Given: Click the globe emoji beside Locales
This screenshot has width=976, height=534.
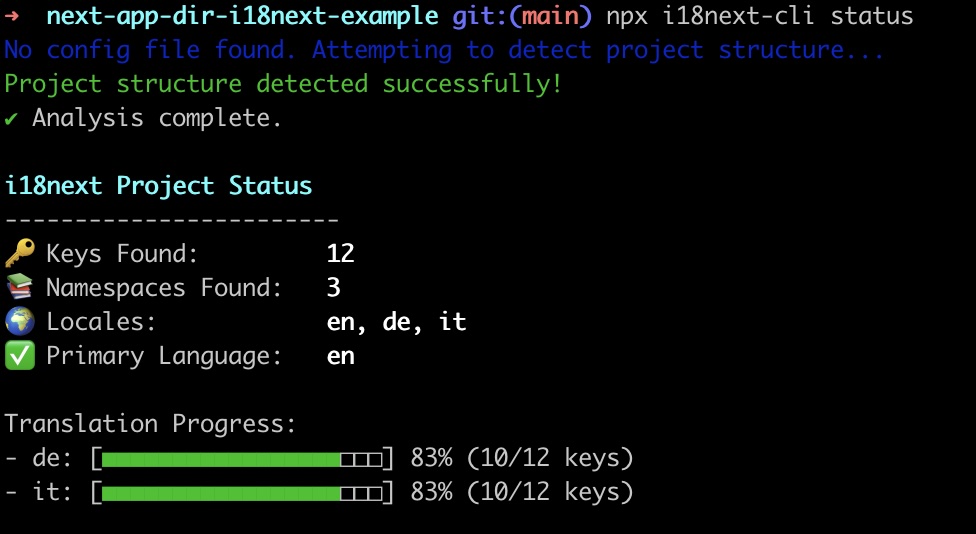Looking at the screenshot, I should tap(20, 322).
